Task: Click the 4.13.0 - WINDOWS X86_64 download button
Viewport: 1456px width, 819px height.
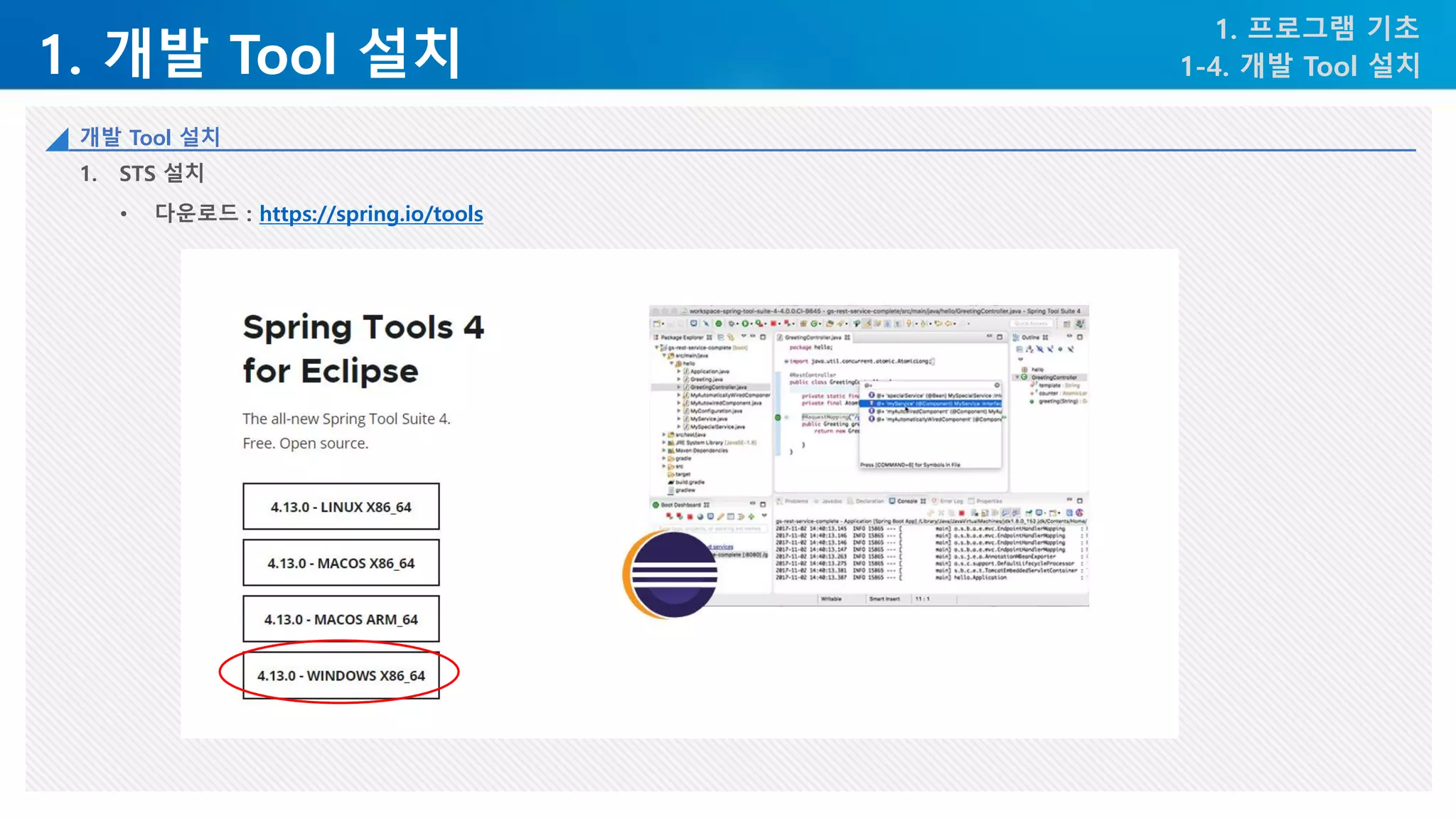Action: click(x=341, y=675)
